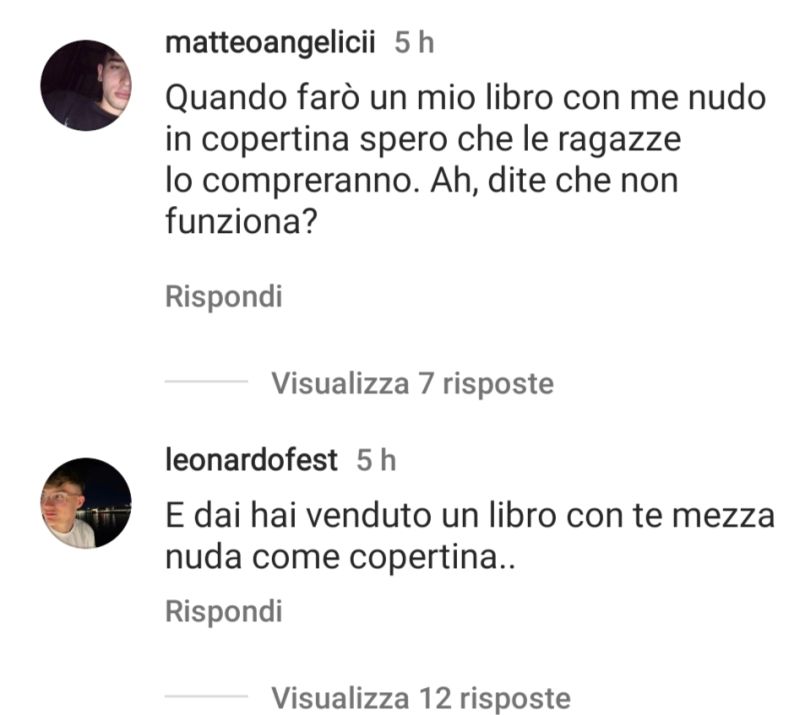This screenshot has height=715, width=800.
Task: Click the divider line beside Visualizza 12 risposte
Action: click(x=206, y=696)
